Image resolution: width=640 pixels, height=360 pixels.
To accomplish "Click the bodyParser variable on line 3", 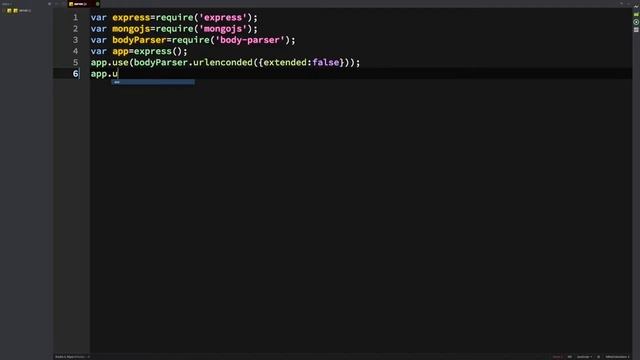I will [x=139, y=40].
